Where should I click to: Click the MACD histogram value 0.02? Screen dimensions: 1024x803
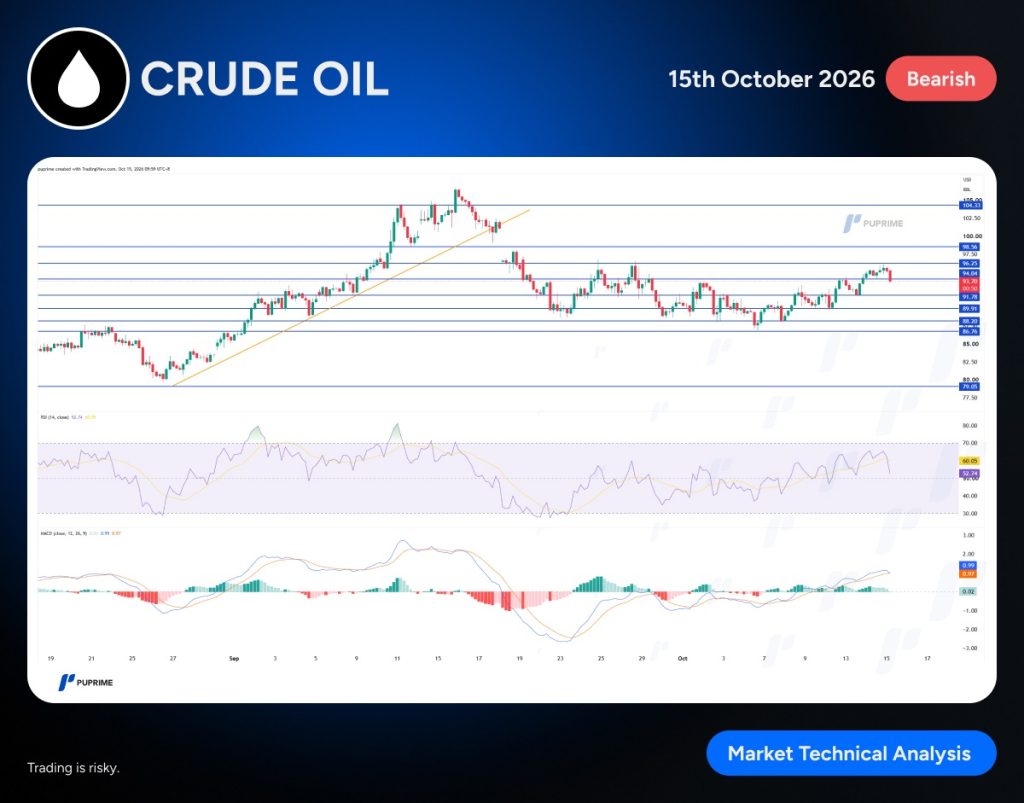(x=968, y=591)
